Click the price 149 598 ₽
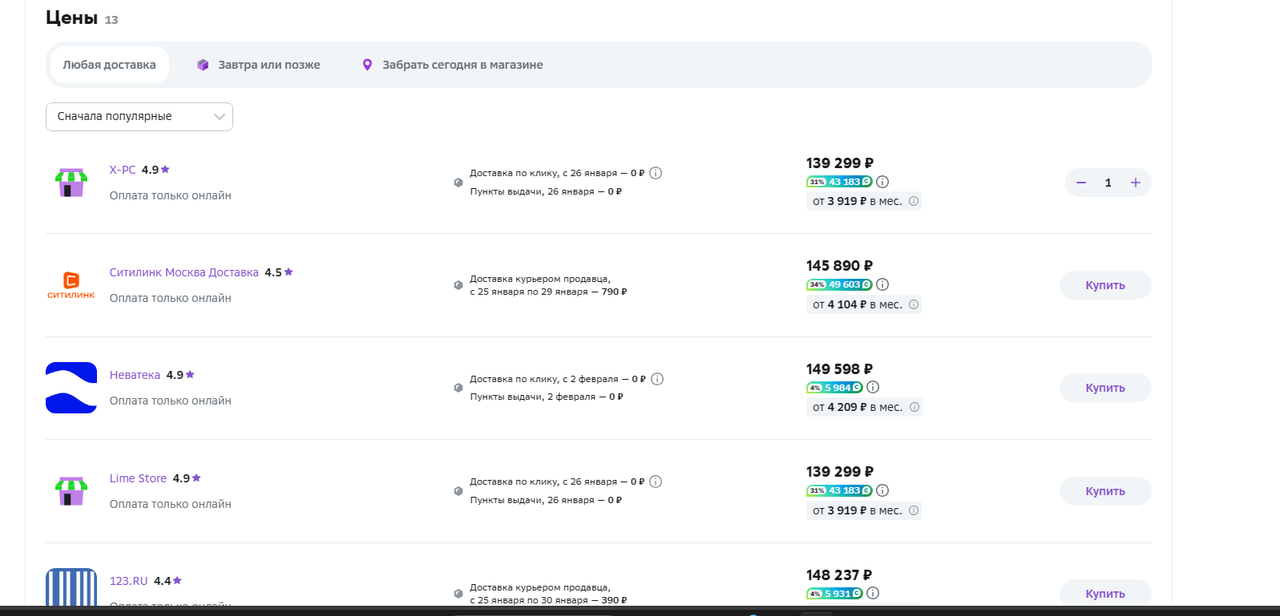Image resolution: width=1280 pixels, height=616 pixels. click(x=840, y=369)
